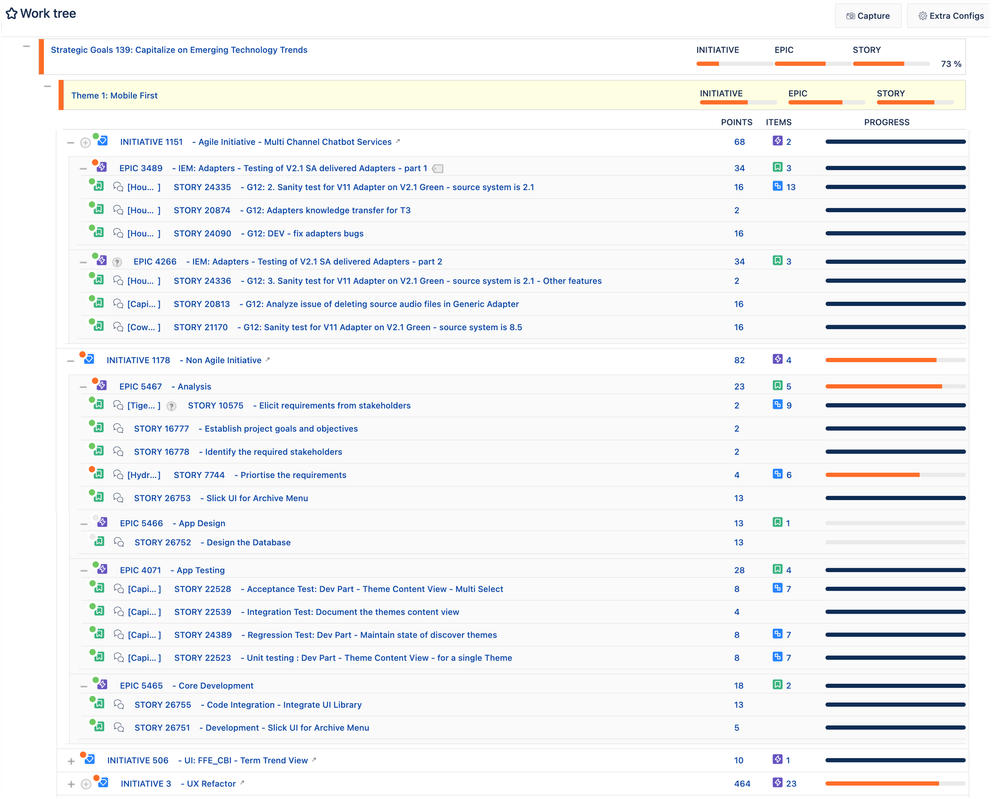Click the purple epic icon for EPIC 5466

click(101, 523)
